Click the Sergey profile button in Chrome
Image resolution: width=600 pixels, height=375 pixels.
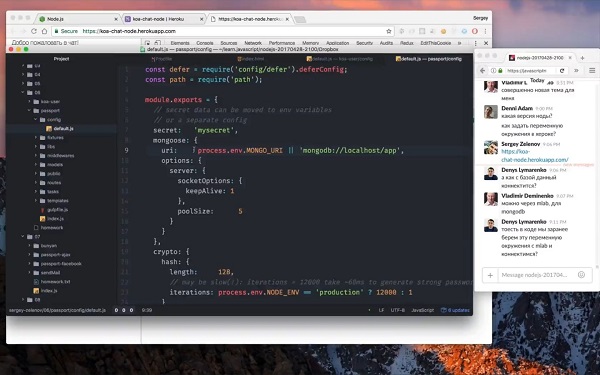[480, 18]
